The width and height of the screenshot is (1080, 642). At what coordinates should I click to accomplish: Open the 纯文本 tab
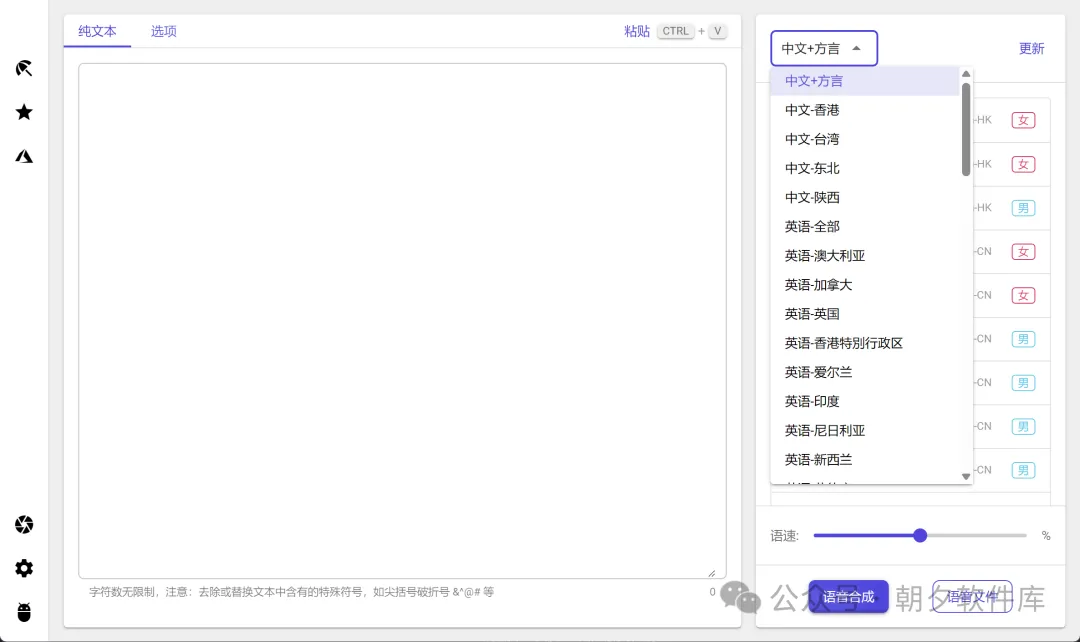click(97, 31)
